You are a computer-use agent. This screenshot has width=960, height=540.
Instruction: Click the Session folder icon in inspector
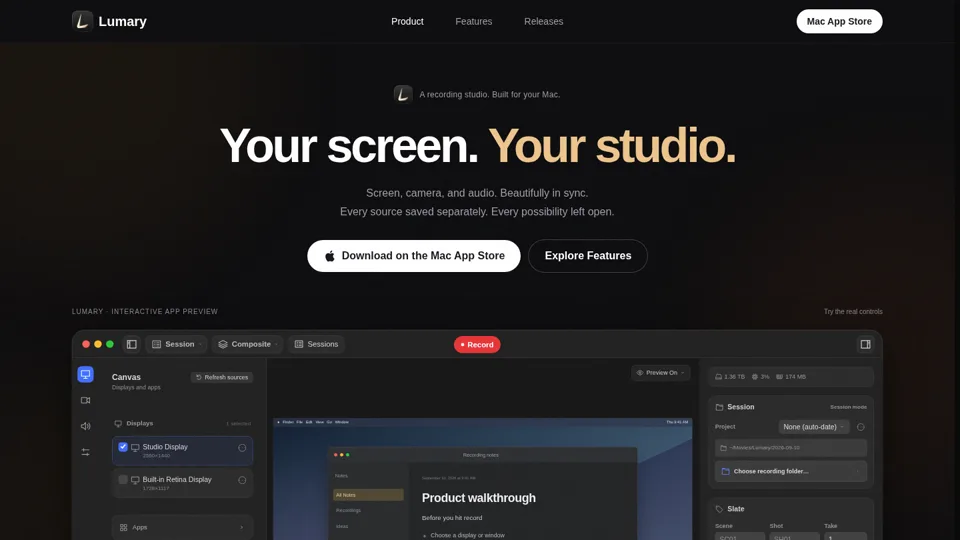[x=719, y=407]
